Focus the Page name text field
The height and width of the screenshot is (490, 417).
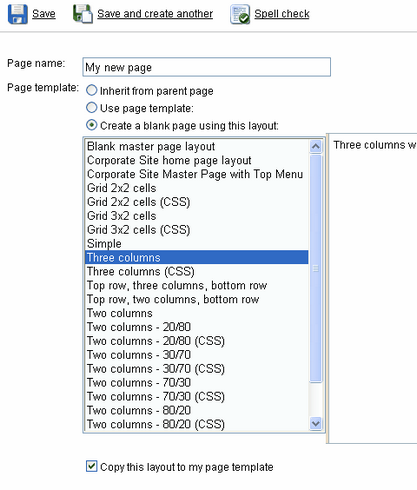tap(207, 67)
